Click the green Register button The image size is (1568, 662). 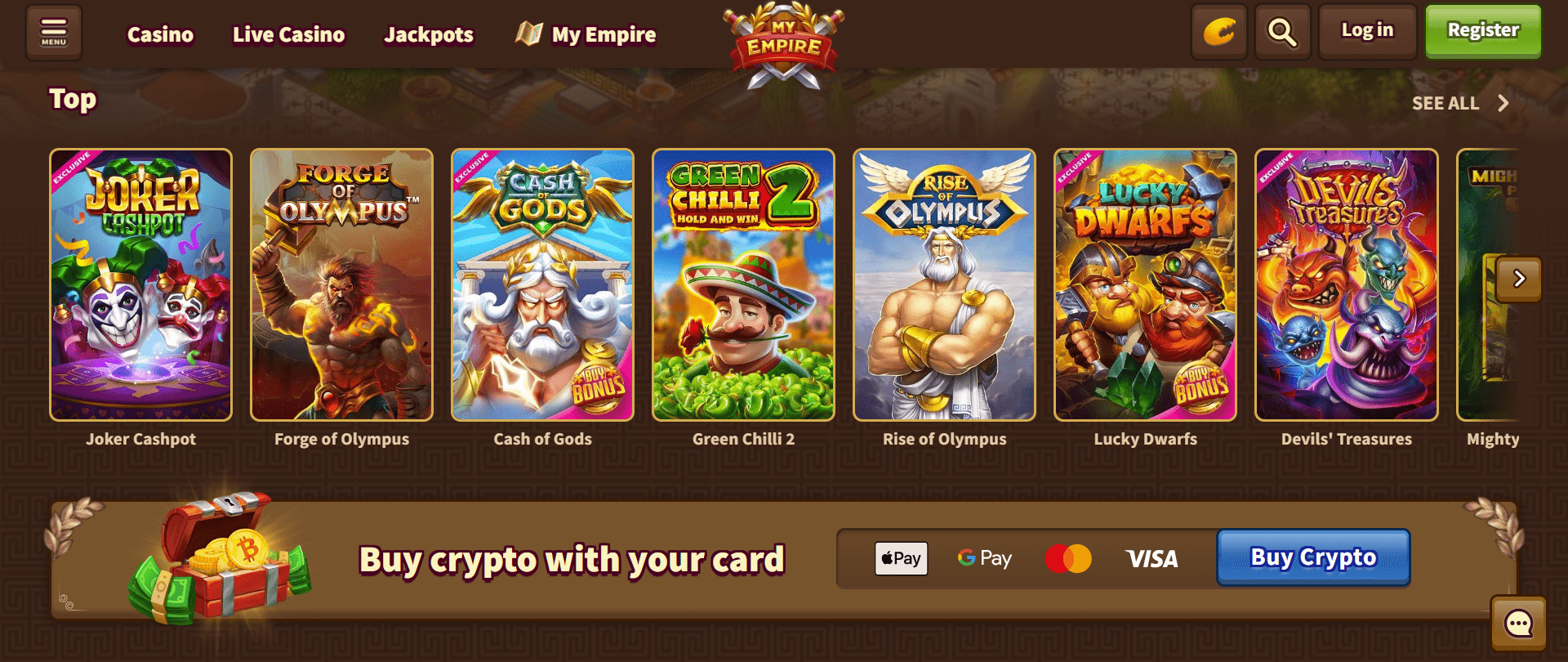point(1483,31)
